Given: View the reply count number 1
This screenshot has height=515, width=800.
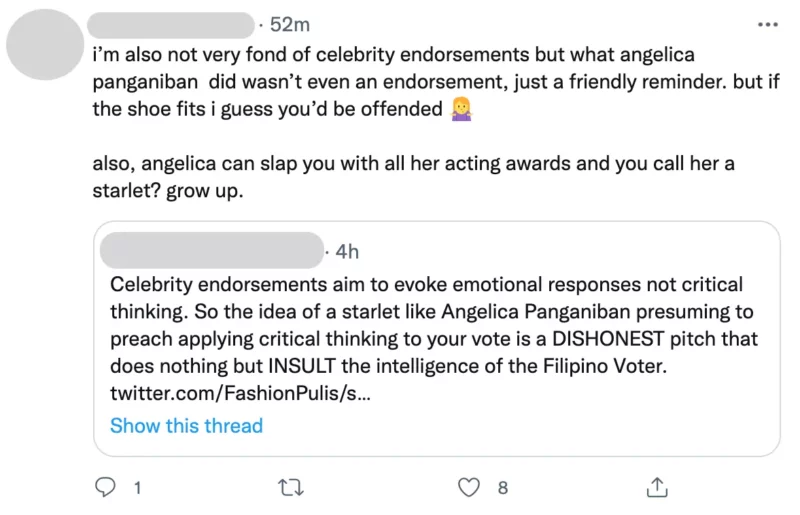Looking at the screenshot, I should tap(137, 488).
